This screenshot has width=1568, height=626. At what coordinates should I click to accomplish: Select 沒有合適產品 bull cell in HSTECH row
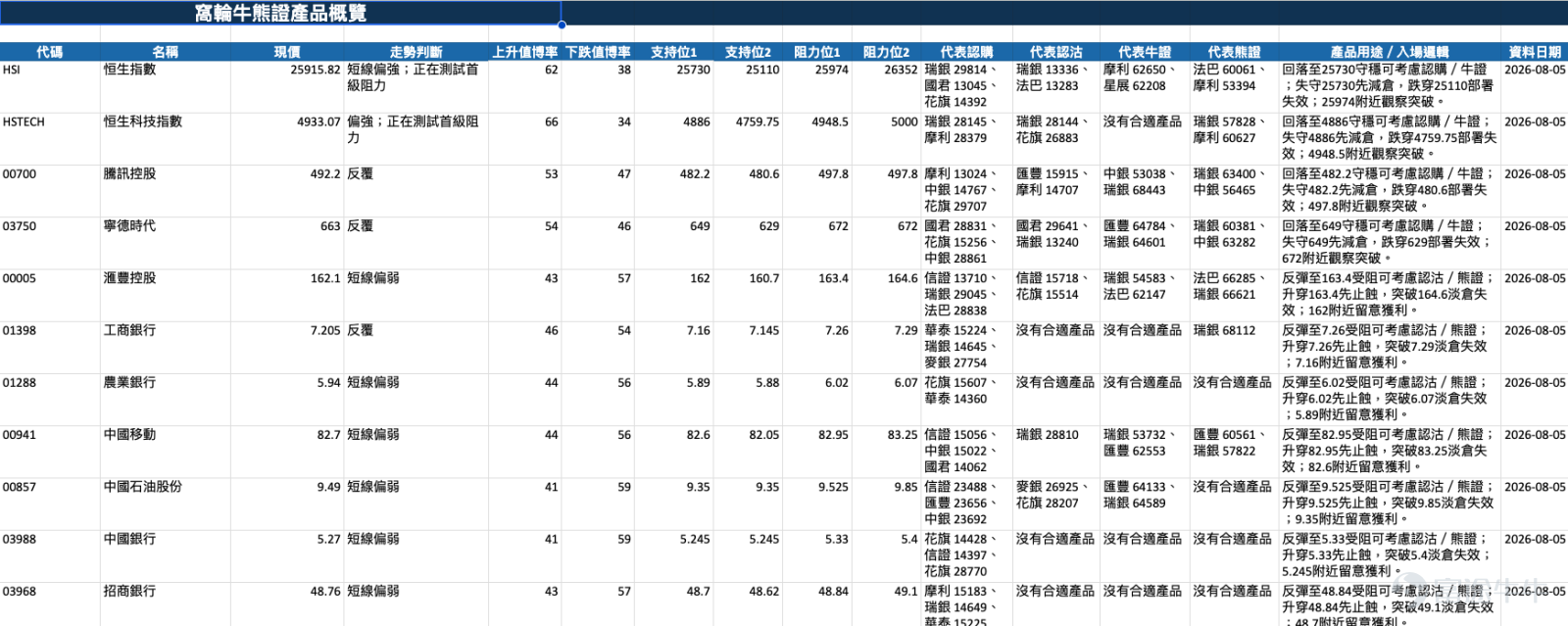[1145, 138]
